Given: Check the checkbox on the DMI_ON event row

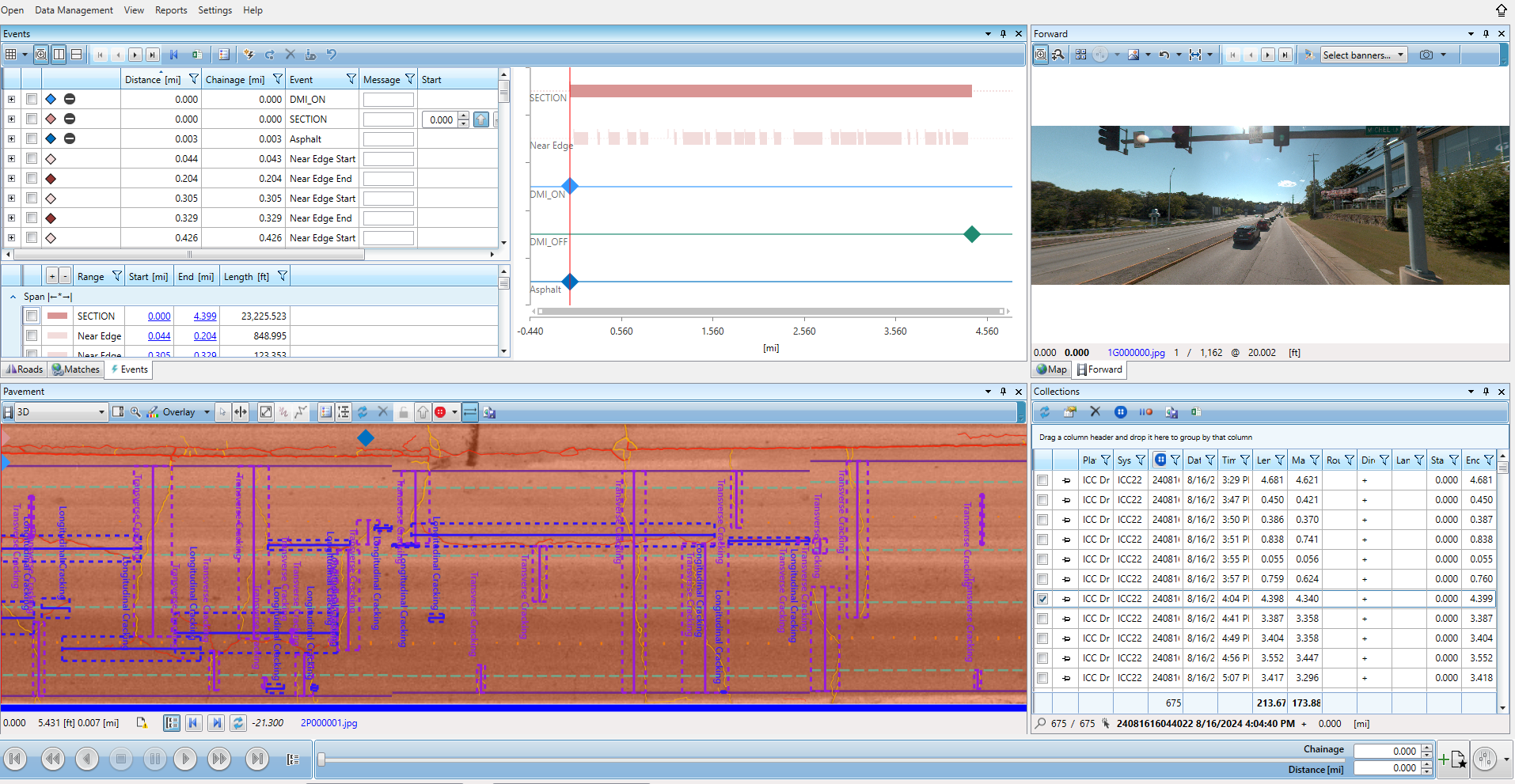Looking at the screenshot, I should pyautogui.click(x=32, y=99).
